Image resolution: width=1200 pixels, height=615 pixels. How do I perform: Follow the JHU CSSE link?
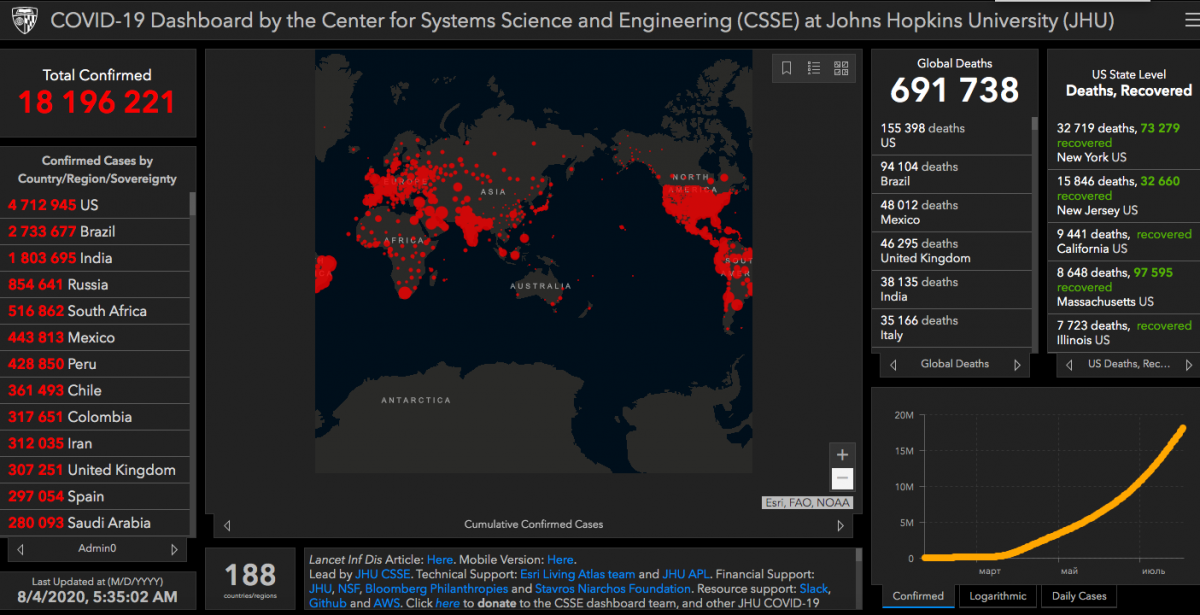[381, 575]
